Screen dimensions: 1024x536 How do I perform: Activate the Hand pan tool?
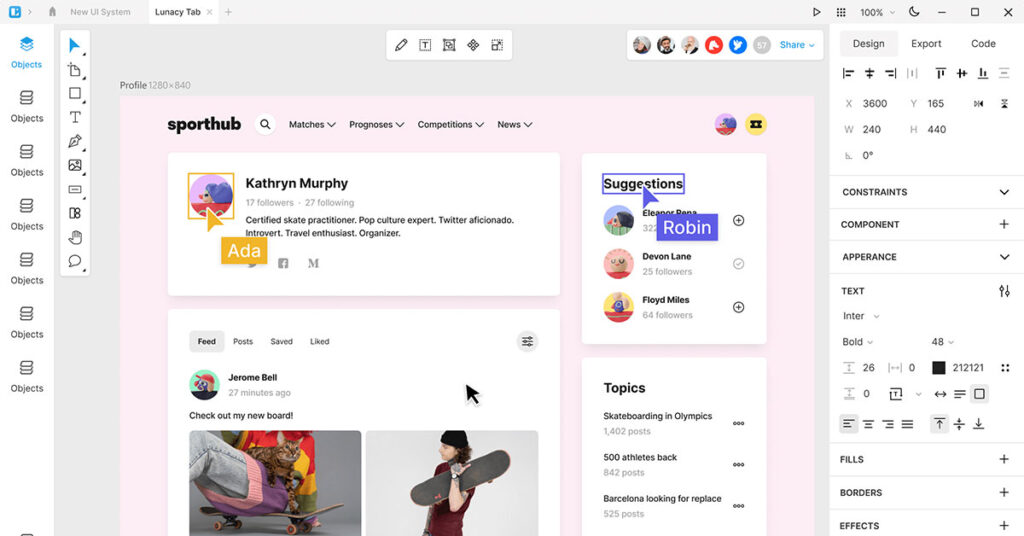(75, 237)
